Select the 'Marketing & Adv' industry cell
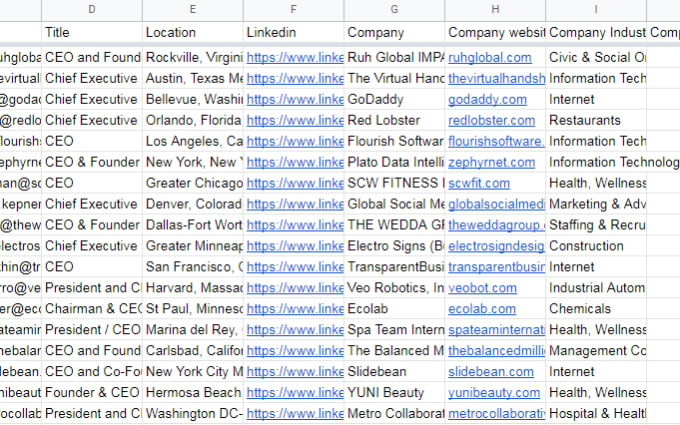Viewport: 680px width, 425px height. click(596, 204)
